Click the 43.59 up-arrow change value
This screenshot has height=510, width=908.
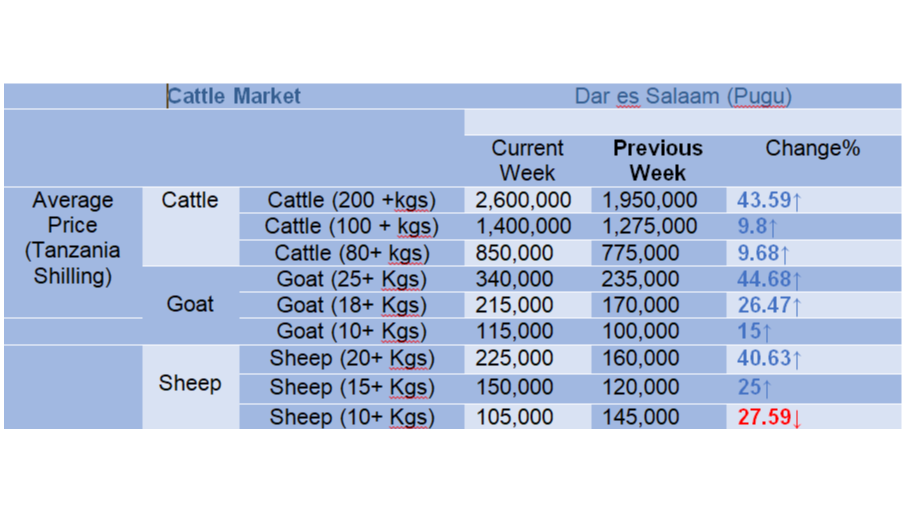tap(769, 200)
